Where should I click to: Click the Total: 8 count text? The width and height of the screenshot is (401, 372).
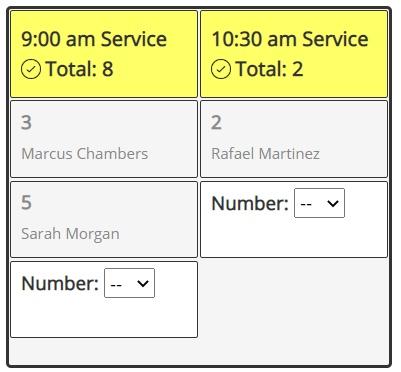click(x=80, y=69)
